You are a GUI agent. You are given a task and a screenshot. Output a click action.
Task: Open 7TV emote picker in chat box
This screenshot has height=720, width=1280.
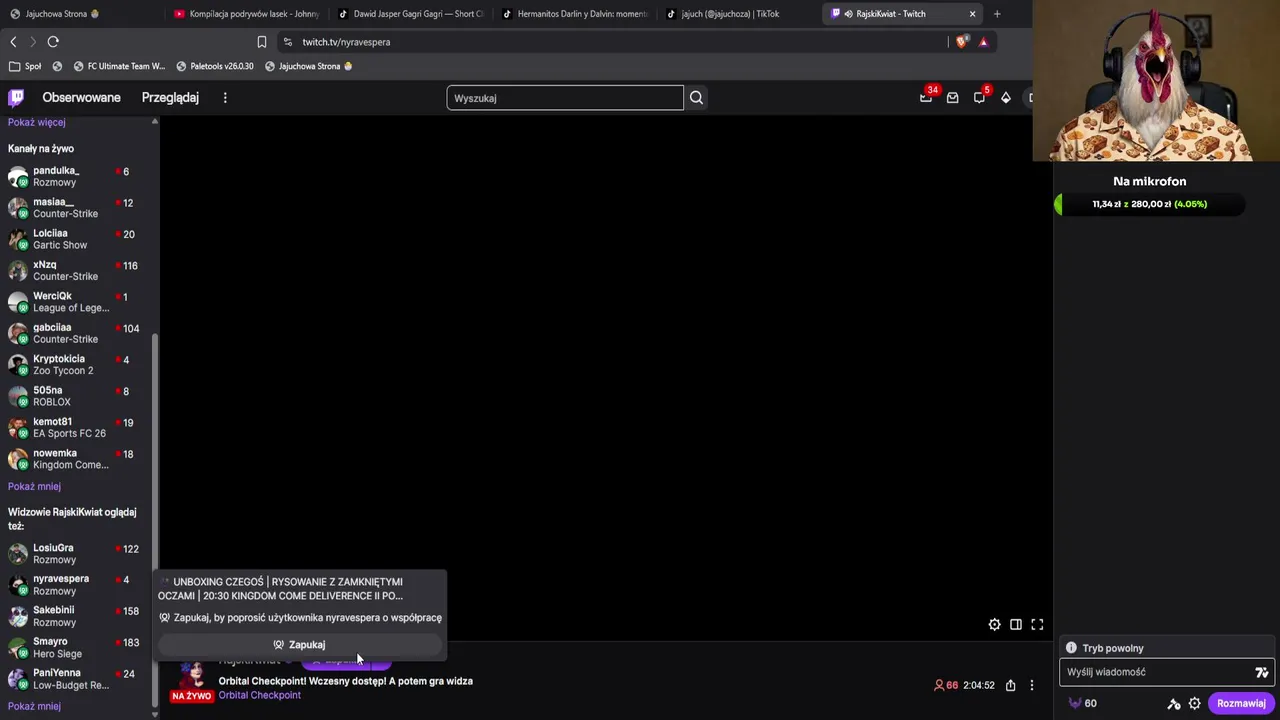click(x=1262, y=672)
